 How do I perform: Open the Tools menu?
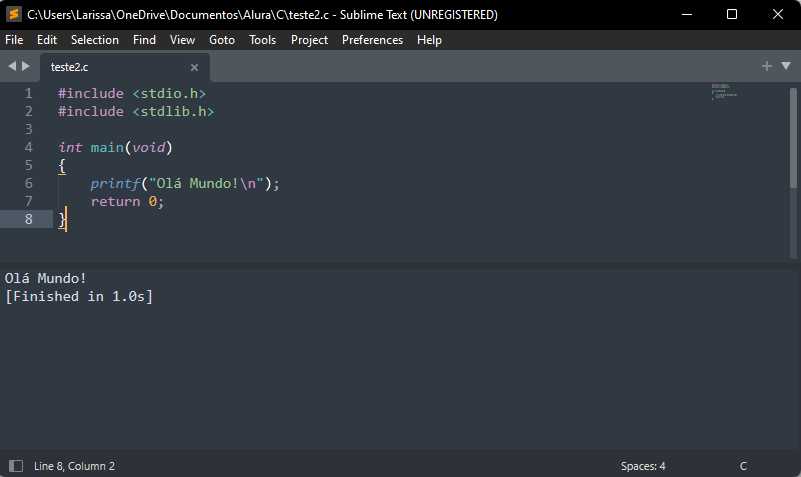(262, 40)
